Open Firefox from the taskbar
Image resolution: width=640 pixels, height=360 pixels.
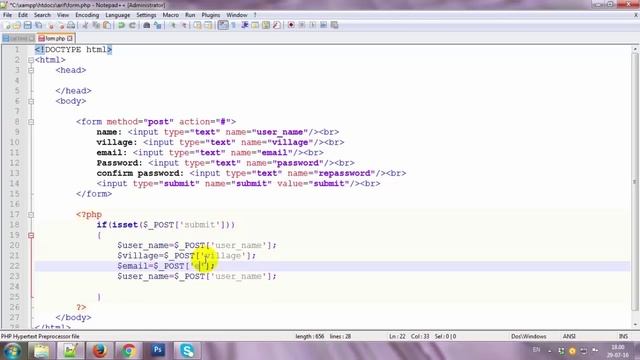click(x=99, y=351)
